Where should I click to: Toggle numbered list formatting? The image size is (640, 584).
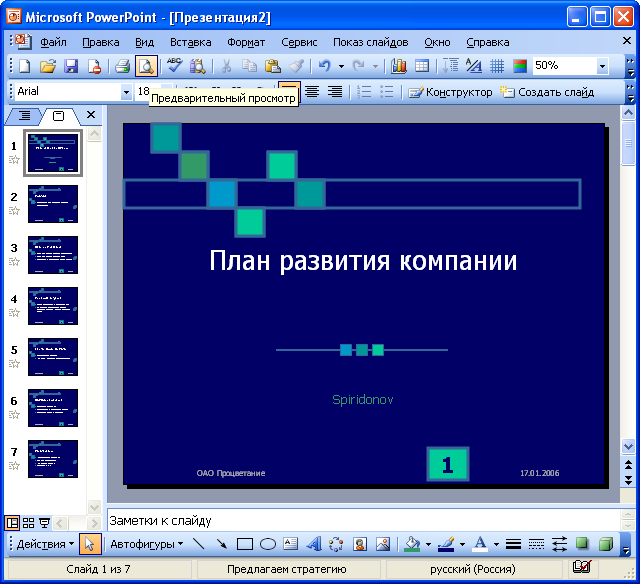click(364, 91)
